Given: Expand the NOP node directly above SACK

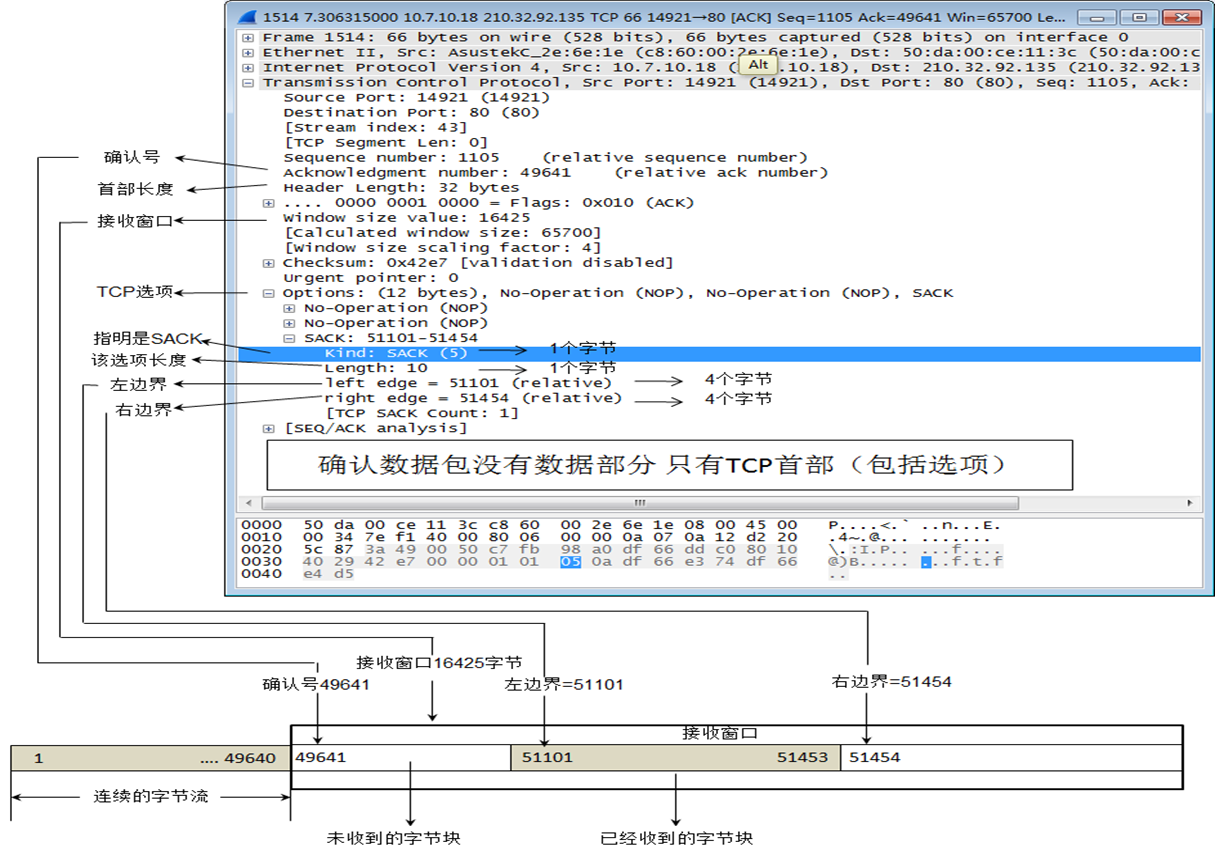Looking at the screenshot, I should coord(289,323).
